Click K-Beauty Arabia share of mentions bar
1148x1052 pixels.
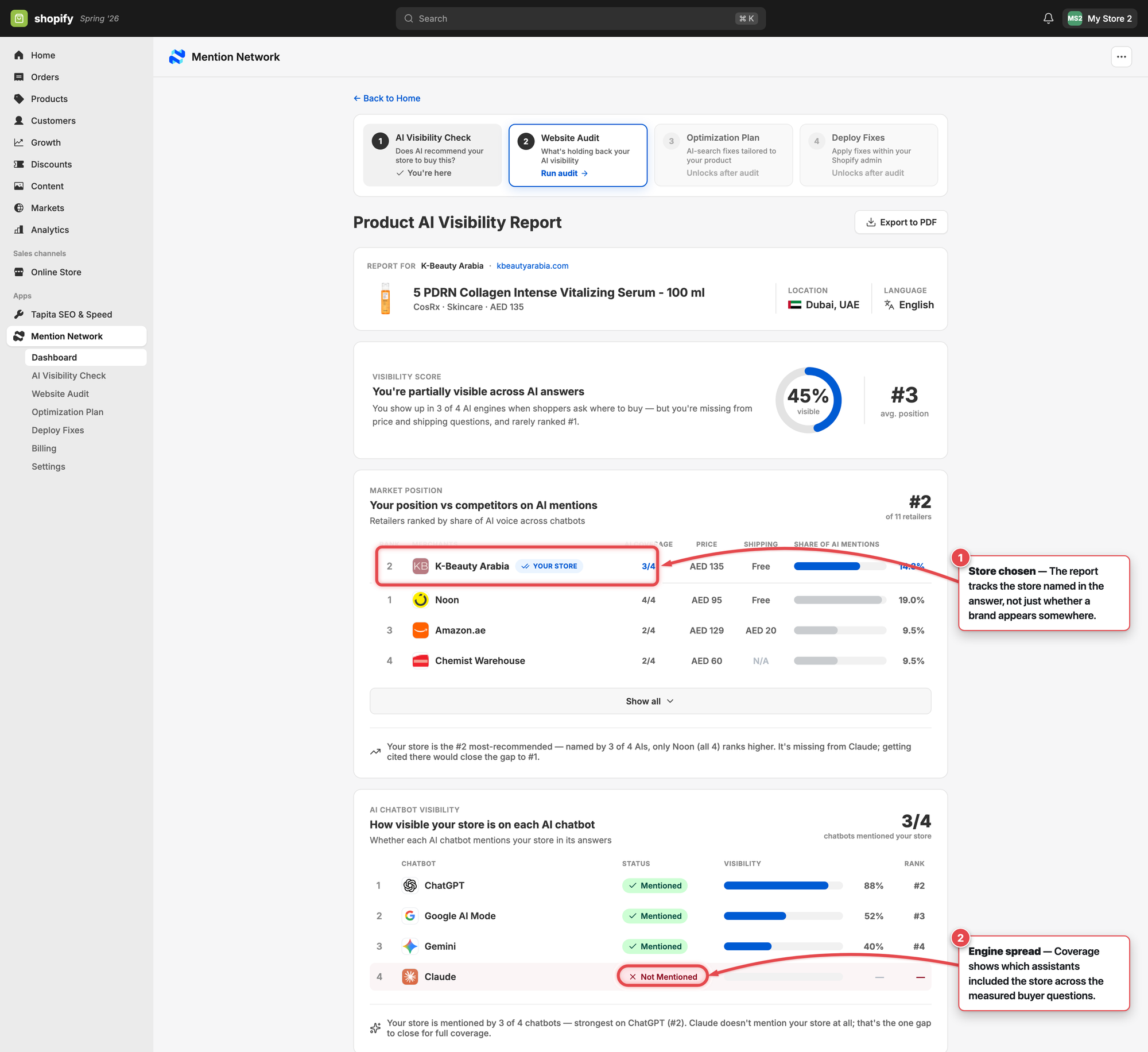(840, 566)
